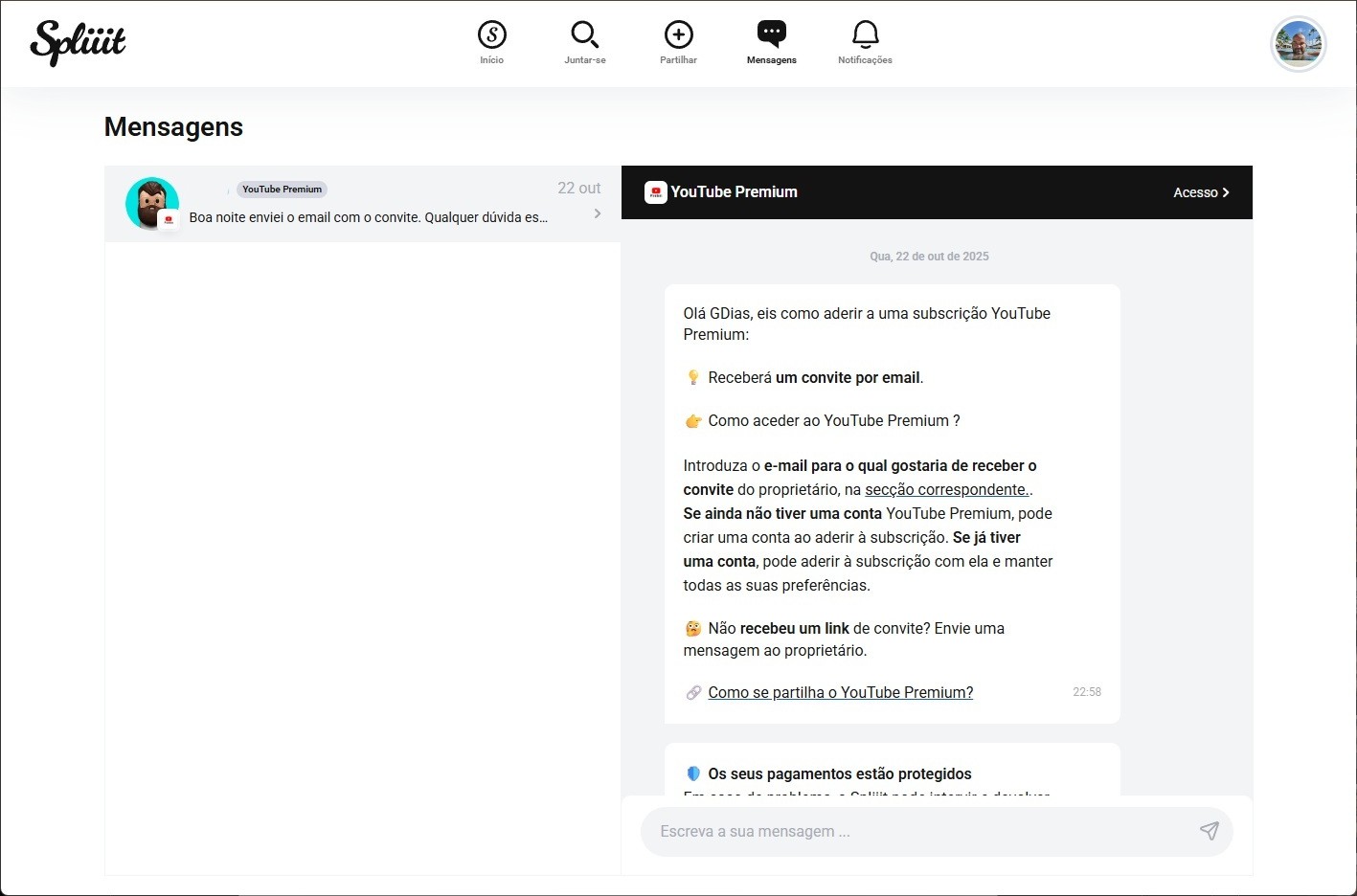Click the Spliiit logo
This screenshot has height=896, width=1357.
pyautogui.click(x=78, y=43)
